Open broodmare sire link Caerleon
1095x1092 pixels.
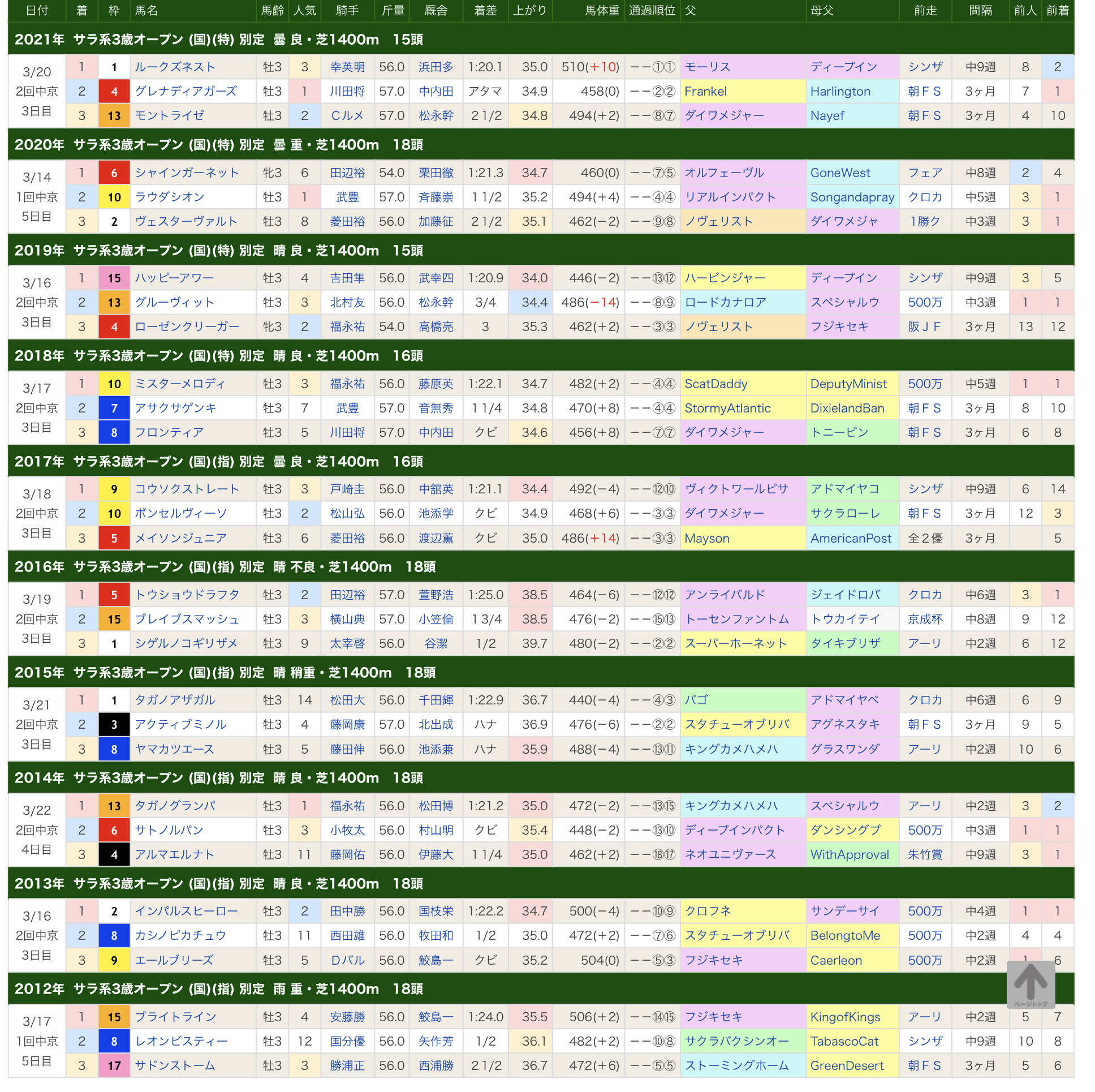(836, 961)
